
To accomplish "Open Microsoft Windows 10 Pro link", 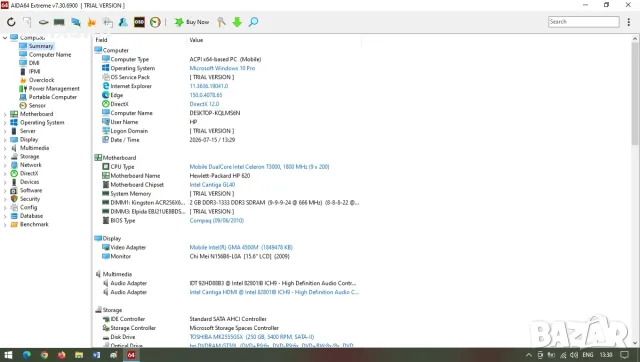I will pos(222,68).
